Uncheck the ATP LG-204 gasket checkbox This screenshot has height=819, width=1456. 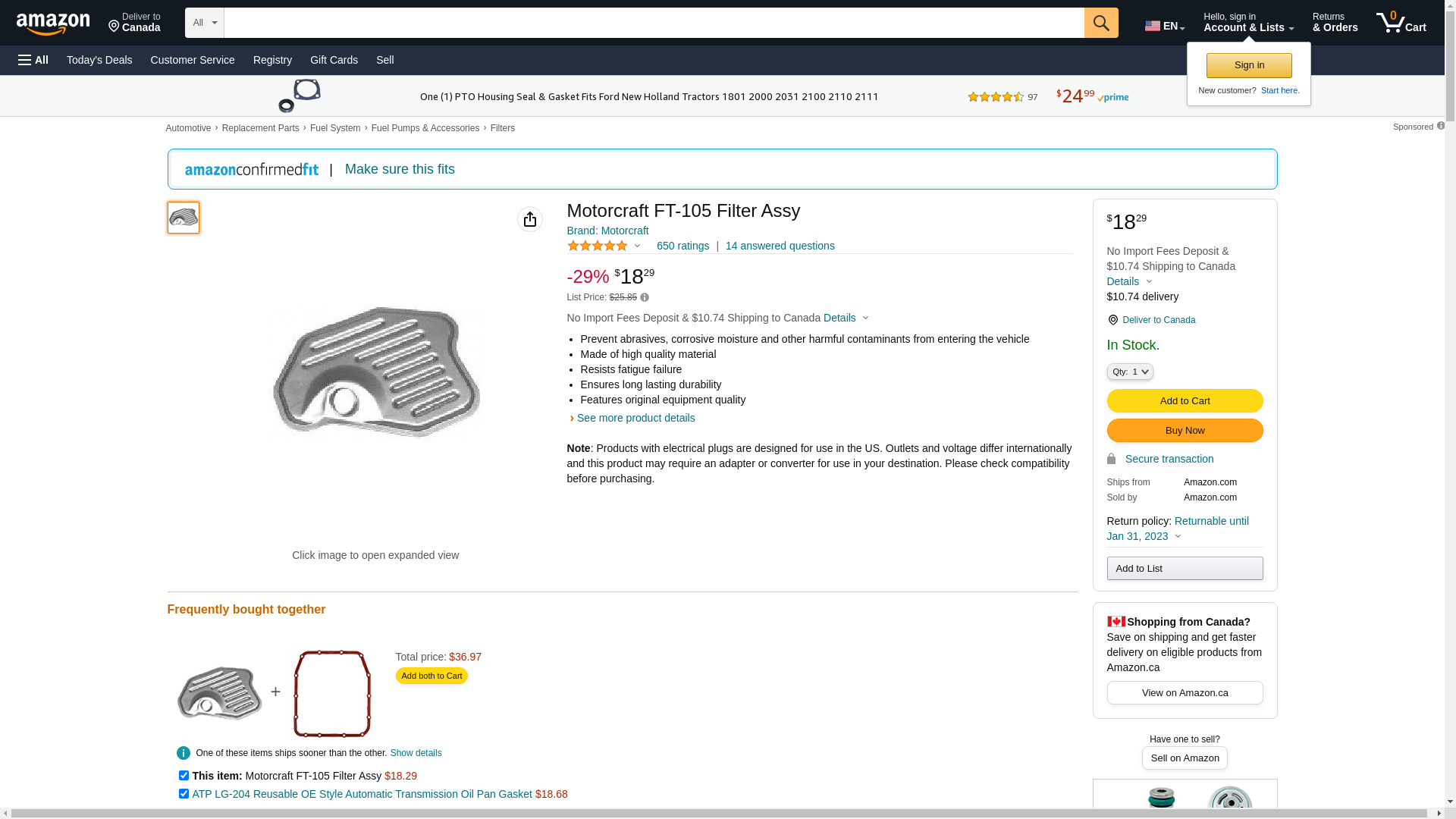coord(184,794)
